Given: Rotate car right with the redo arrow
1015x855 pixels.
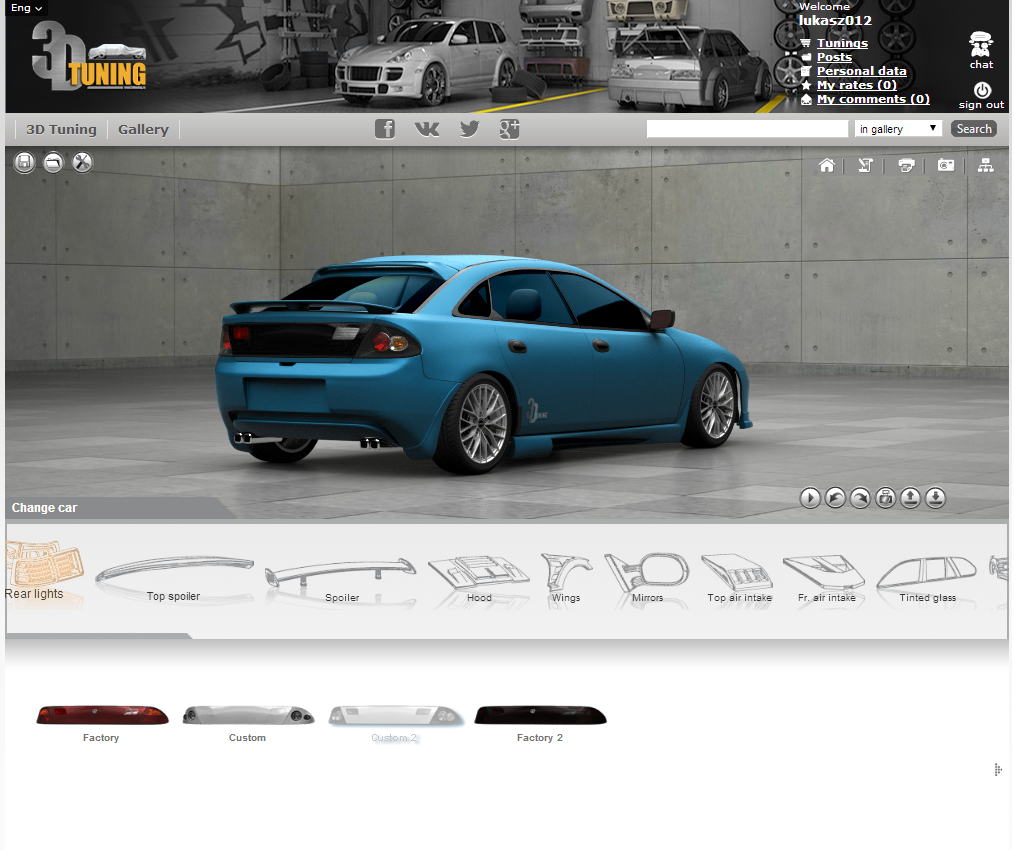Looking at the screenshot, I should point(860,498).
